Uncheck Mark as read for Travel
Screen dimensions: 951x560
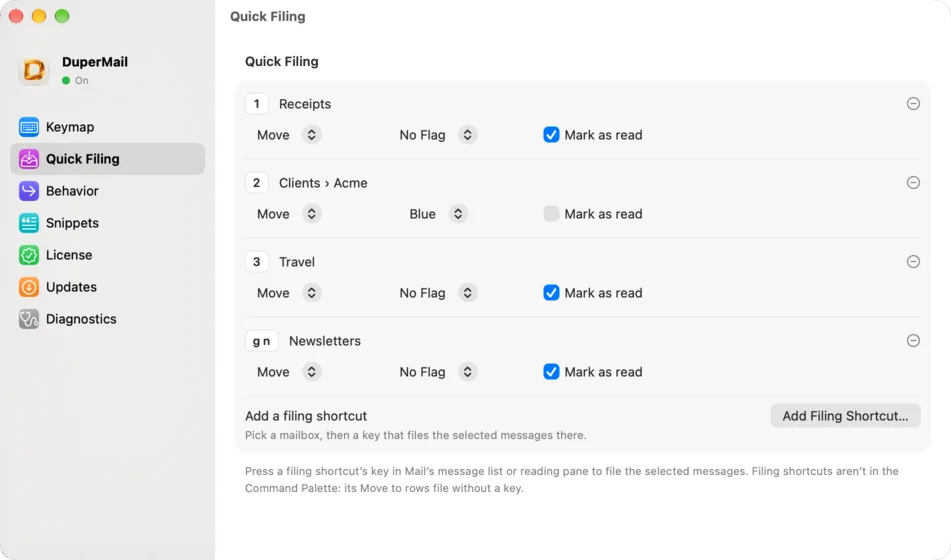[x=551, y=292]
